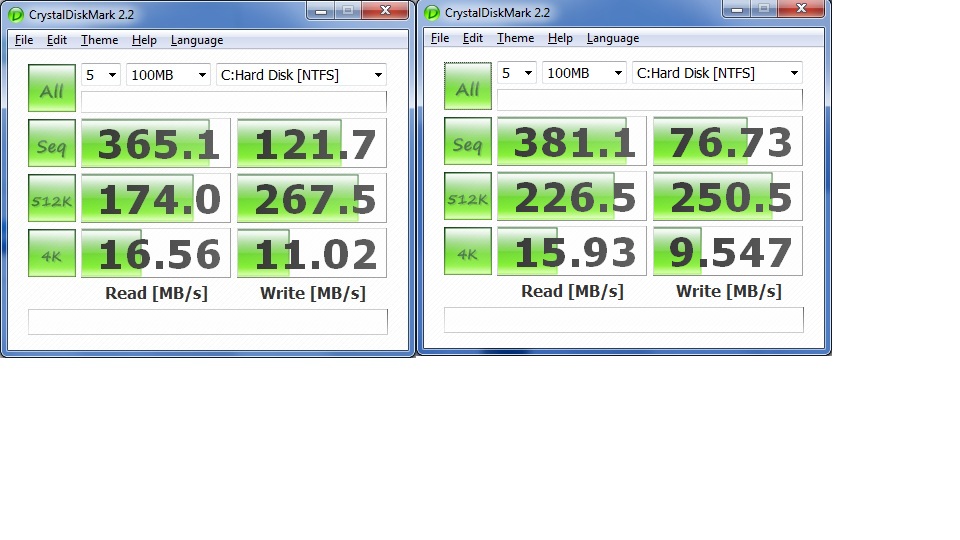Click 4K read value 15.93
This screenshot has height=540, width=960.
pos(572,251)
